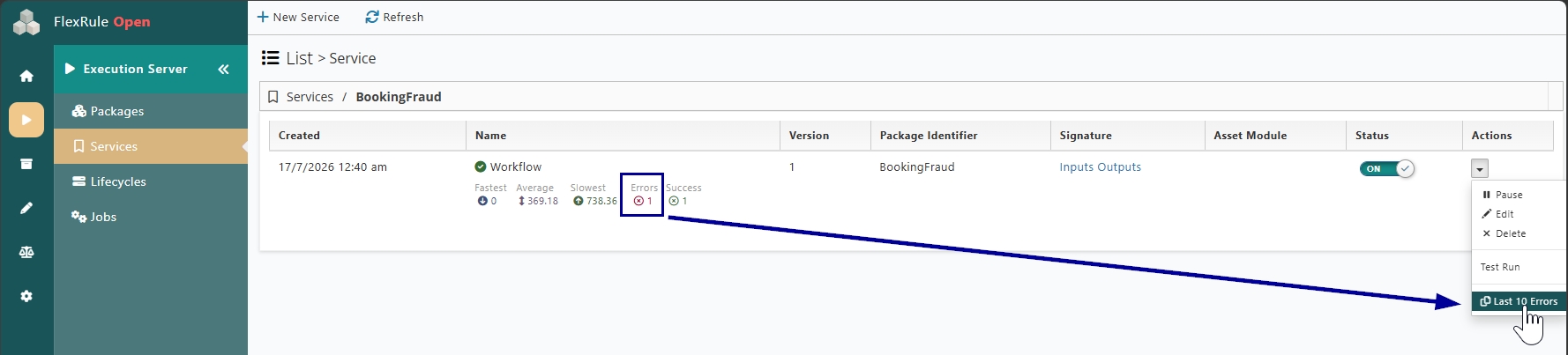Image resolution: width=1568 pixels, height=355 pixels.
Task: Open the pencil editor icon in left rail
Action: coord(26,208)
